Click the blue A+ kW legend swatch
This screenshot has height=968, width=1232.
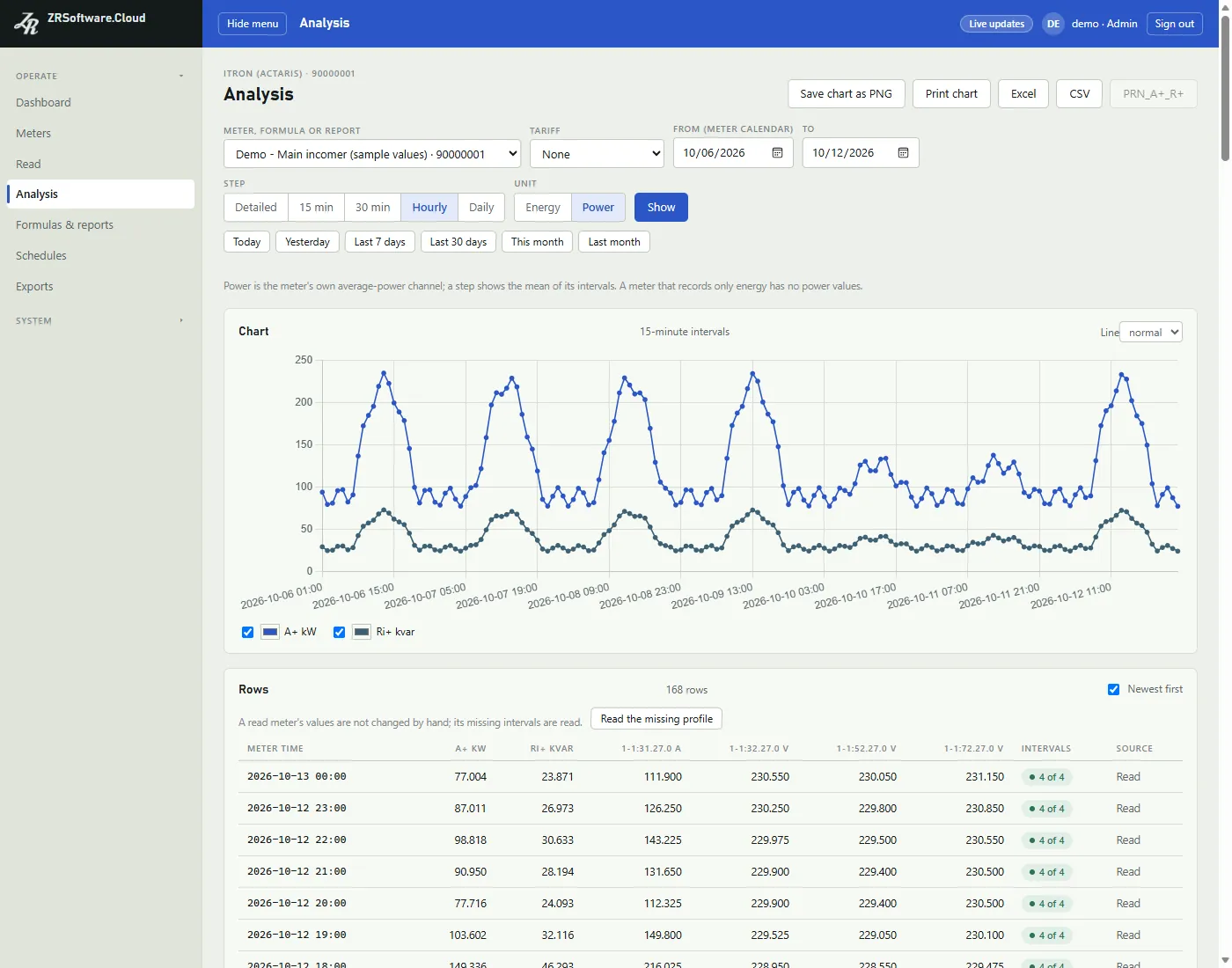(270, 632)
